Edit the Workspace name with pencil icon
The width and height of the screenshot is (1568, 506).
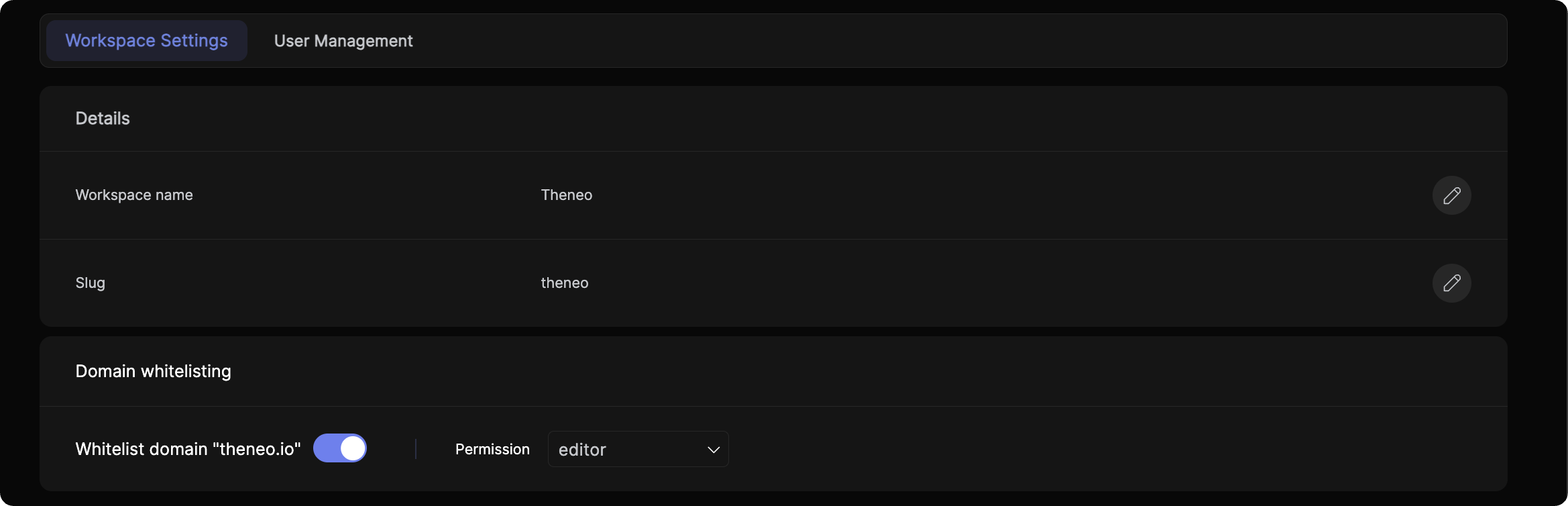coord(1451,195)
